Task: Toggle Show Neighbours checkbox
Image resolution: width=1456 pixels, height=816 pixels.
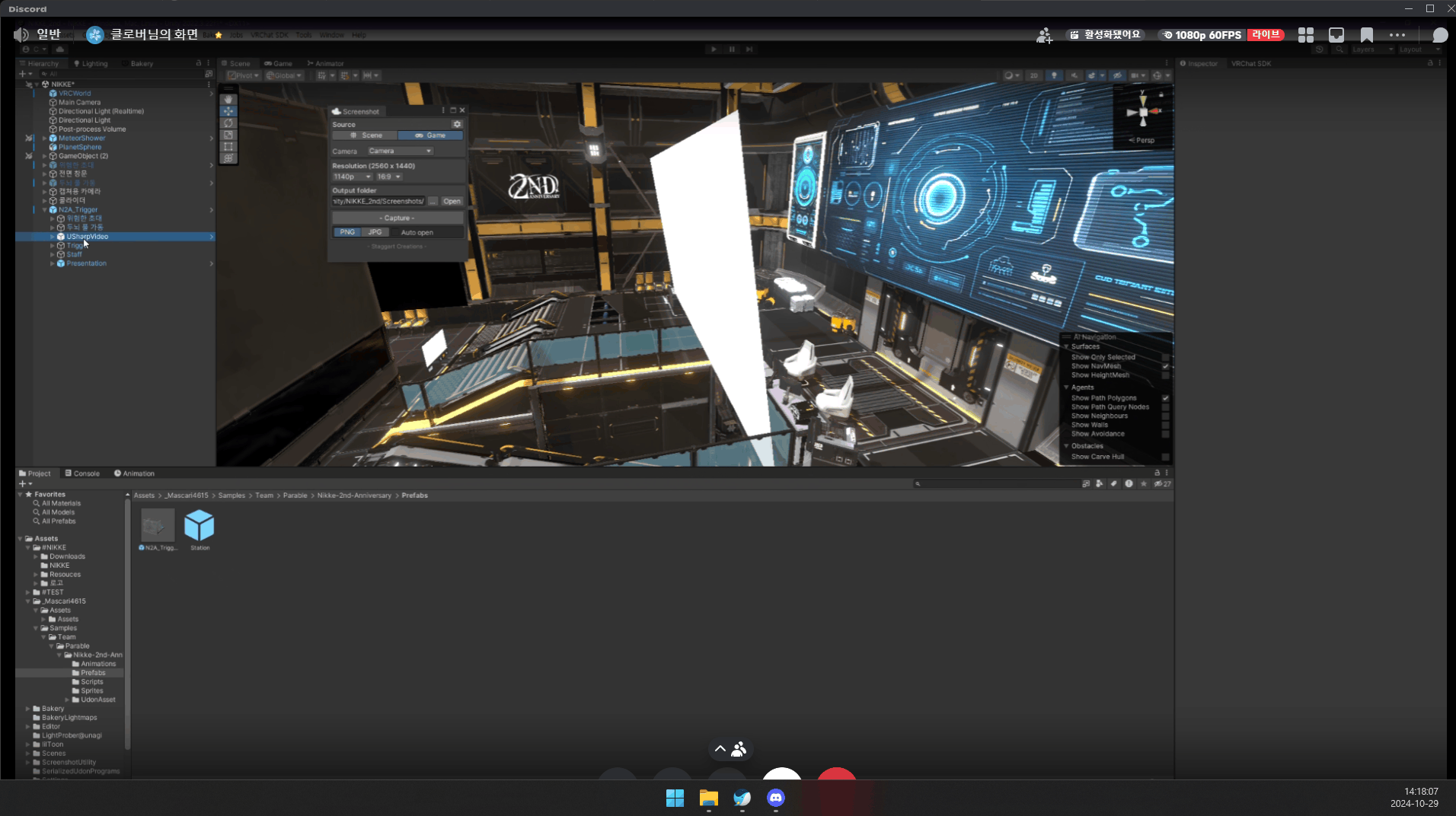Action: click(1165, 416)
